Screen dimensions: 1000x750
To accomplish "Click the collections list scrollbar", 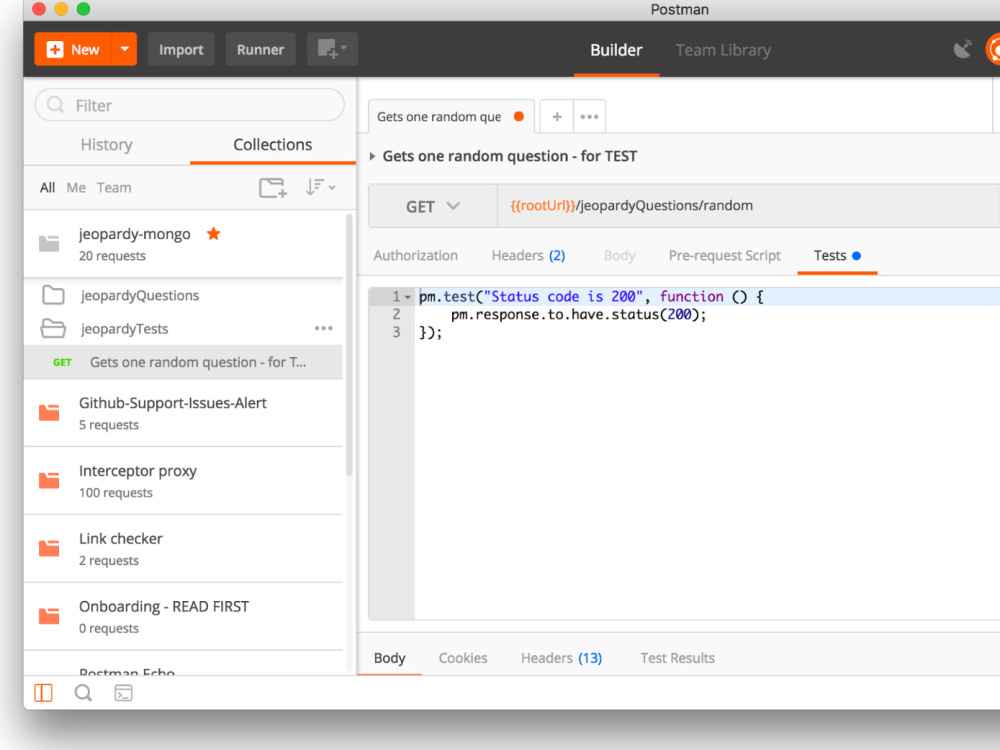I will pyautogui.click(x=349, y=344).
